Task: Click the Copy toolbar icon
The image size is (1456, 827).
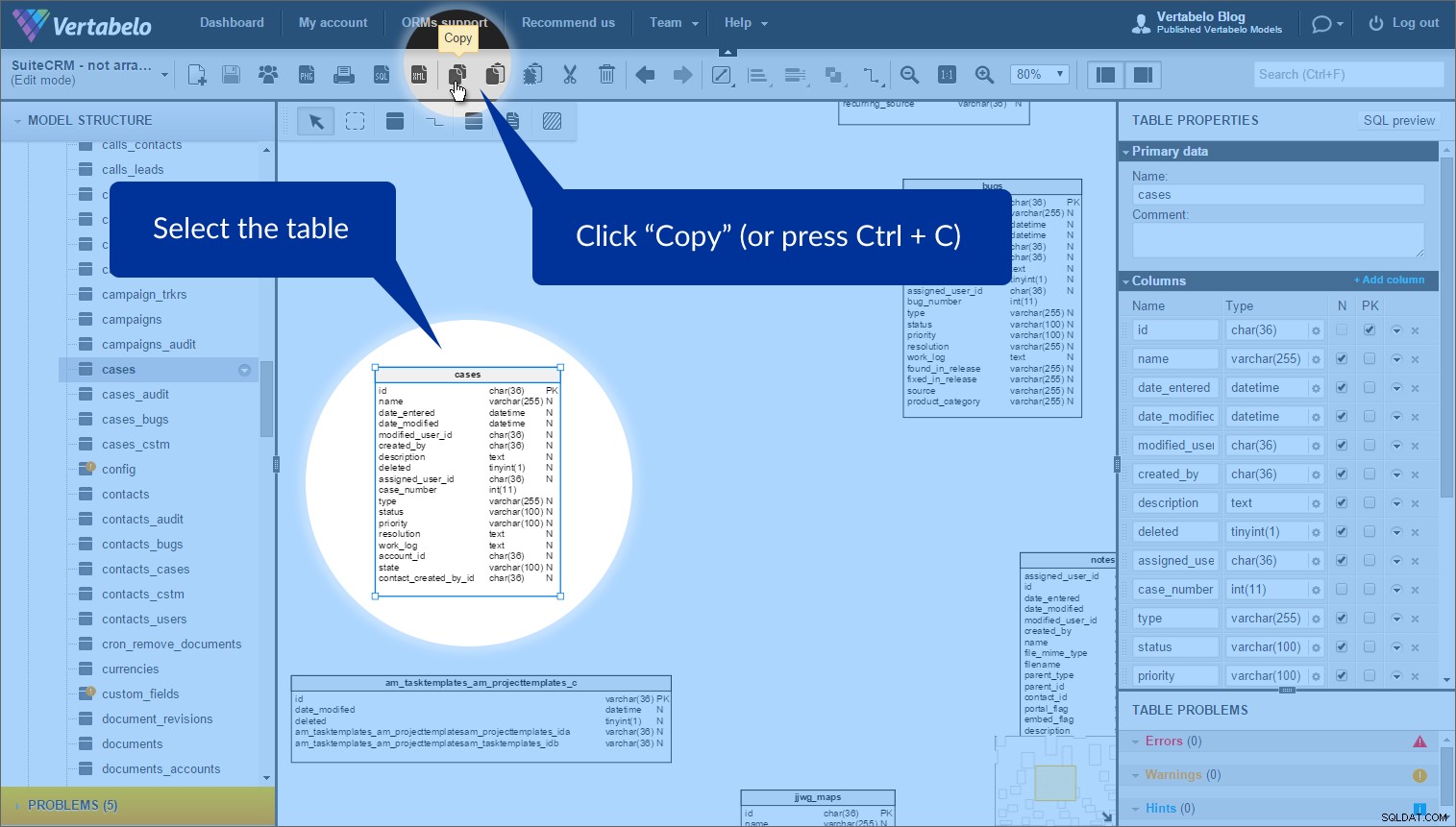Action: [x=457, y=75]
